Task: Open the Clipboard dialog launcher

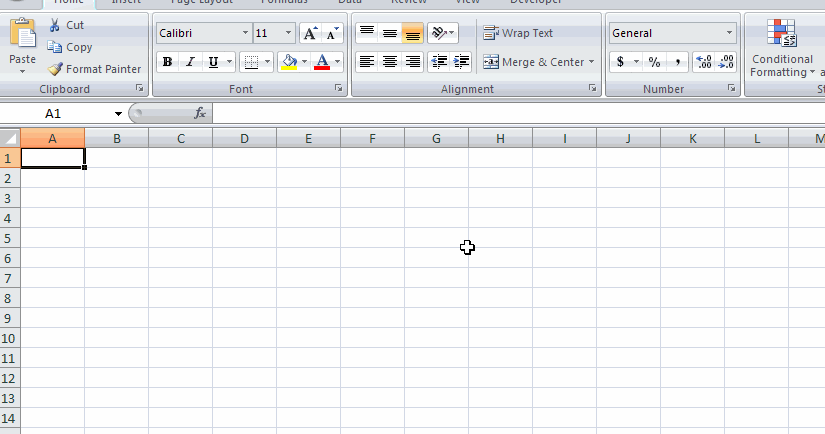Action: click(x=139, y=88)
